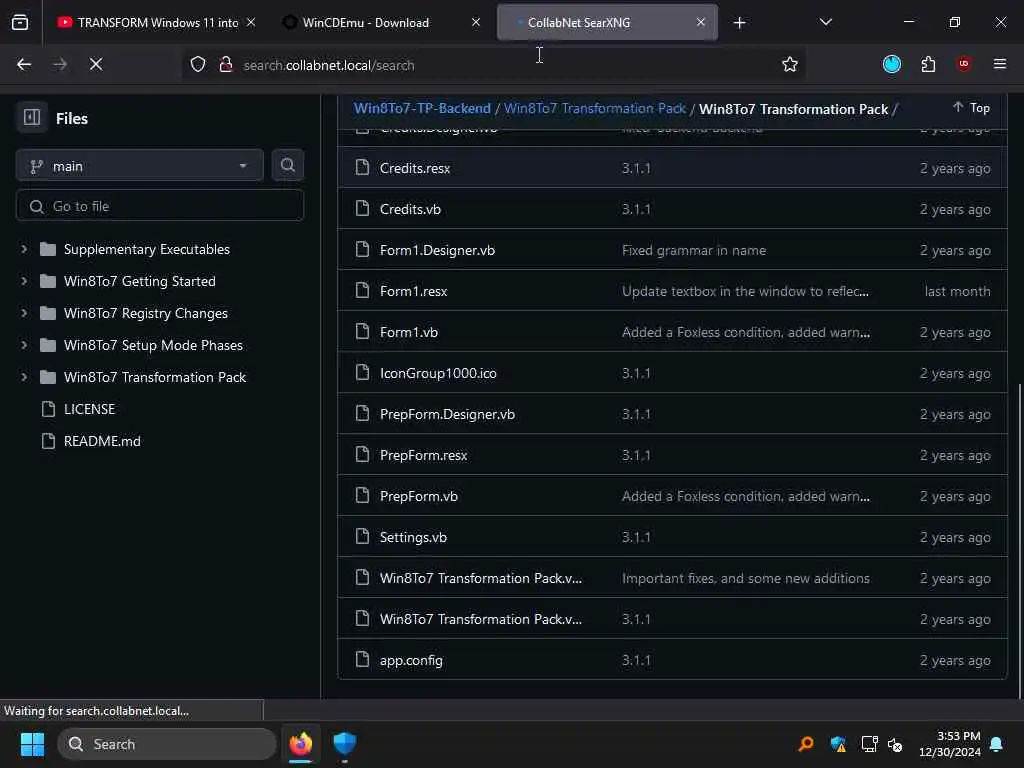Open 'Fixed grammar in name' commit message

point(694,250)
